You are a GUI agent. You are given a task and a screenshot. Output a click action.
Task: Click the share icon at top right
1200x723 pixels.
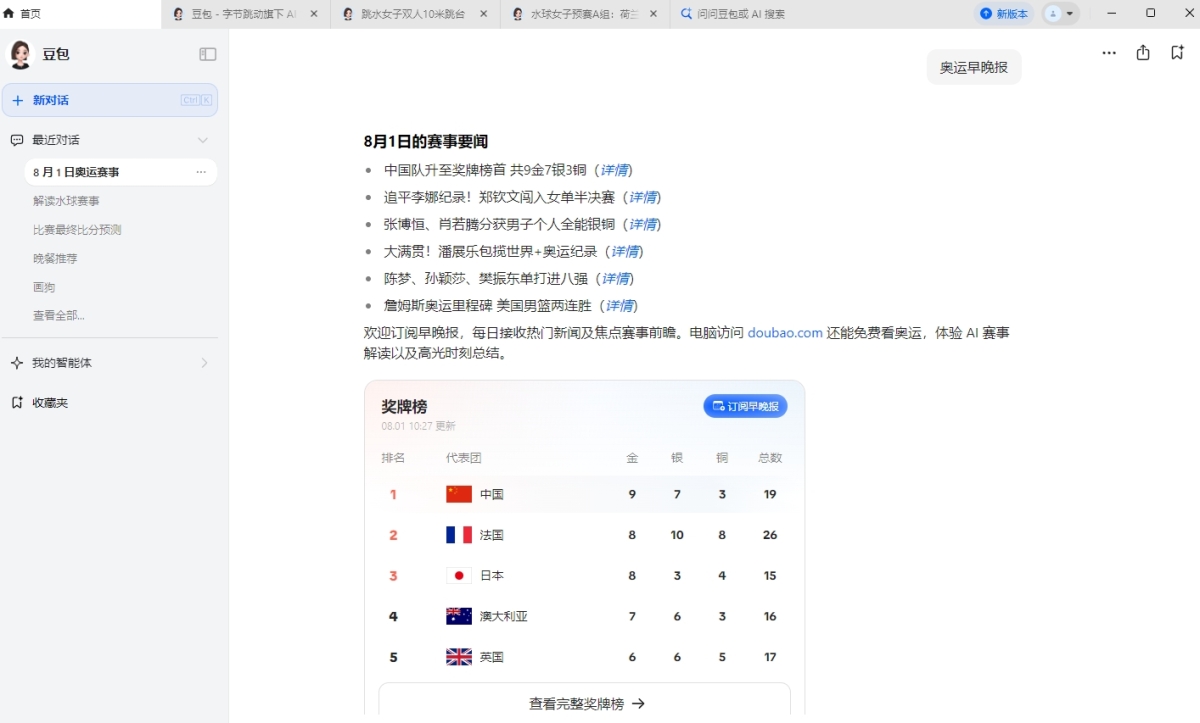pos(1143,53)
